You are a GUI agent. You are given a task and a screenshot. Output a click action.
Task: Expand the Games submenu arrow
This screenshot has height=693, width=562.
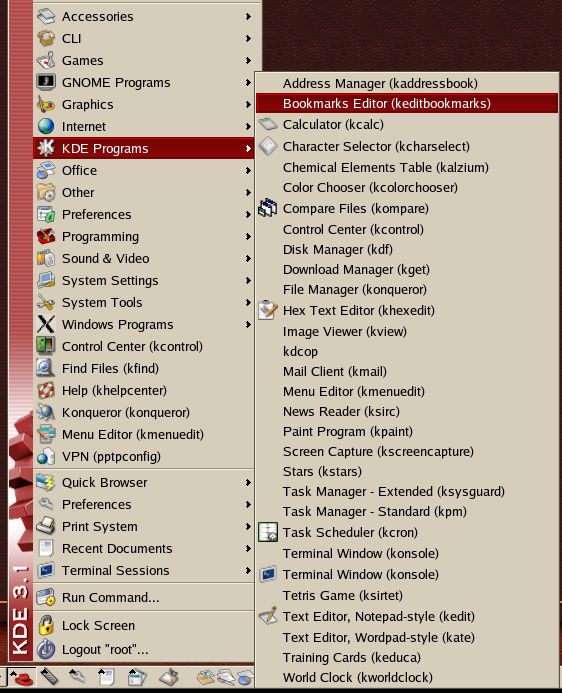pos(248,61)
